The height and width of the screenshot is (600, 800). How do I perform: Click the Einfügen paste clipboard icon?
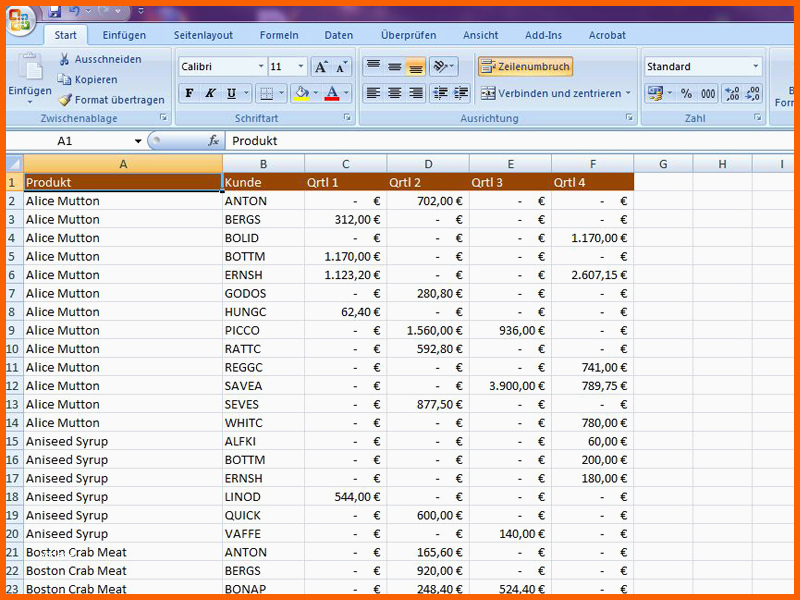[30, 67]
